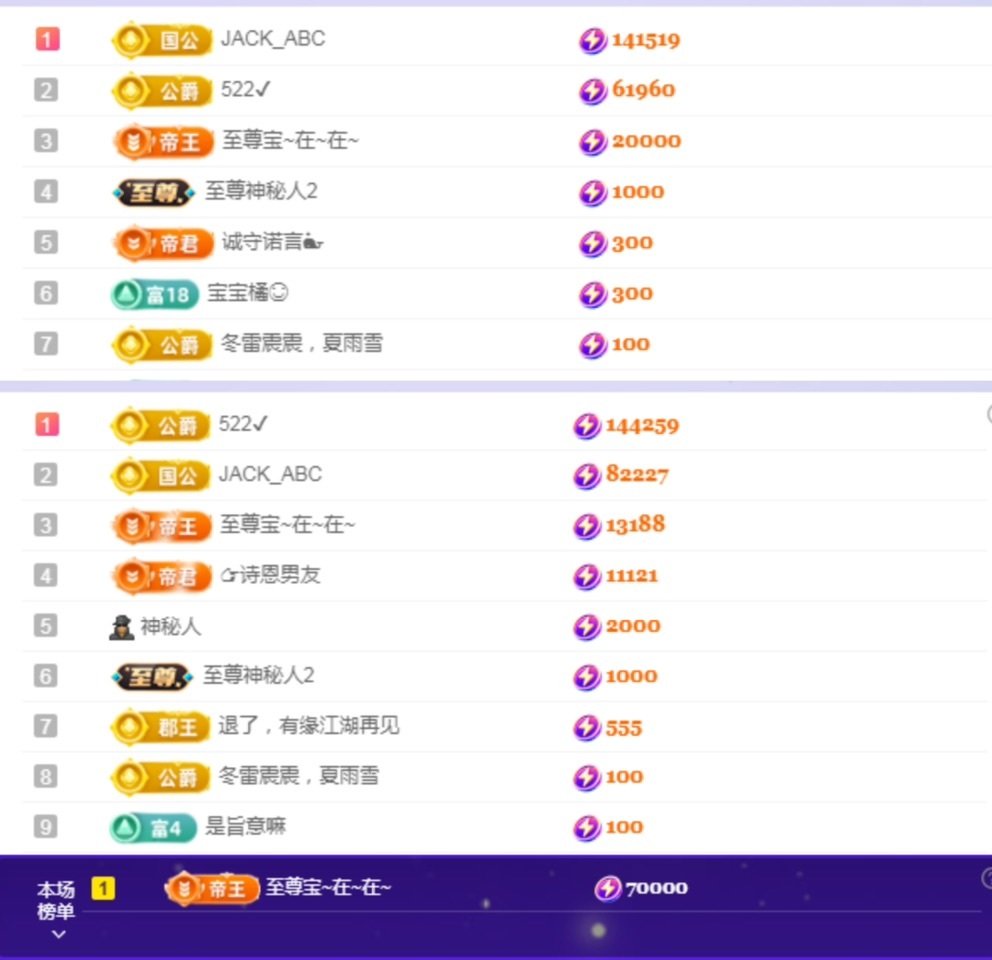The image size is (992, 960).
Task: Click the 国公 badge beside JACK_ABC scoring 141519
Action: (x=162, y=41)
